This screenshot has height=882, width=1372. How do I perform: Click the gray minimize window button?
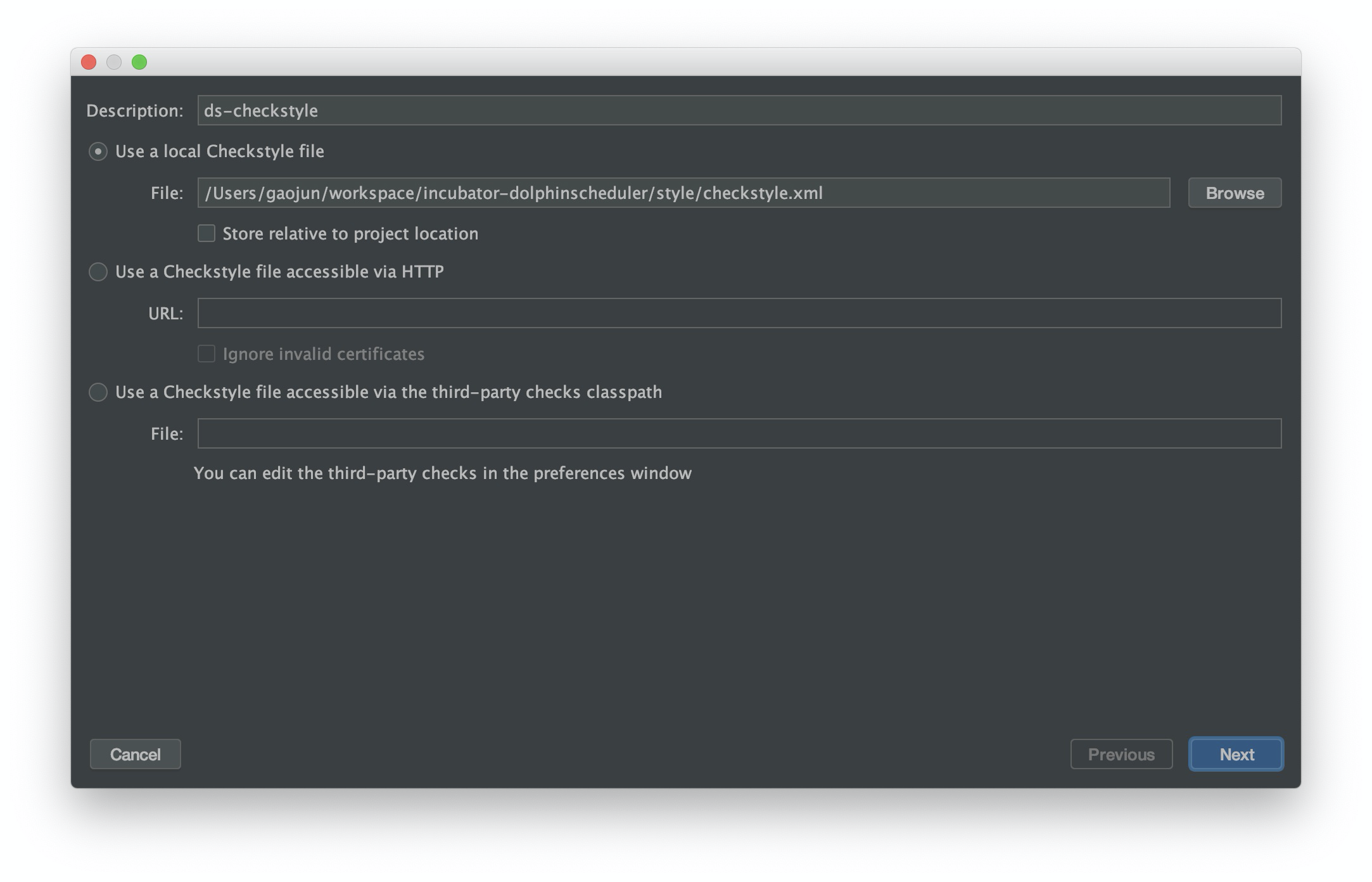(x=114, y=62)
